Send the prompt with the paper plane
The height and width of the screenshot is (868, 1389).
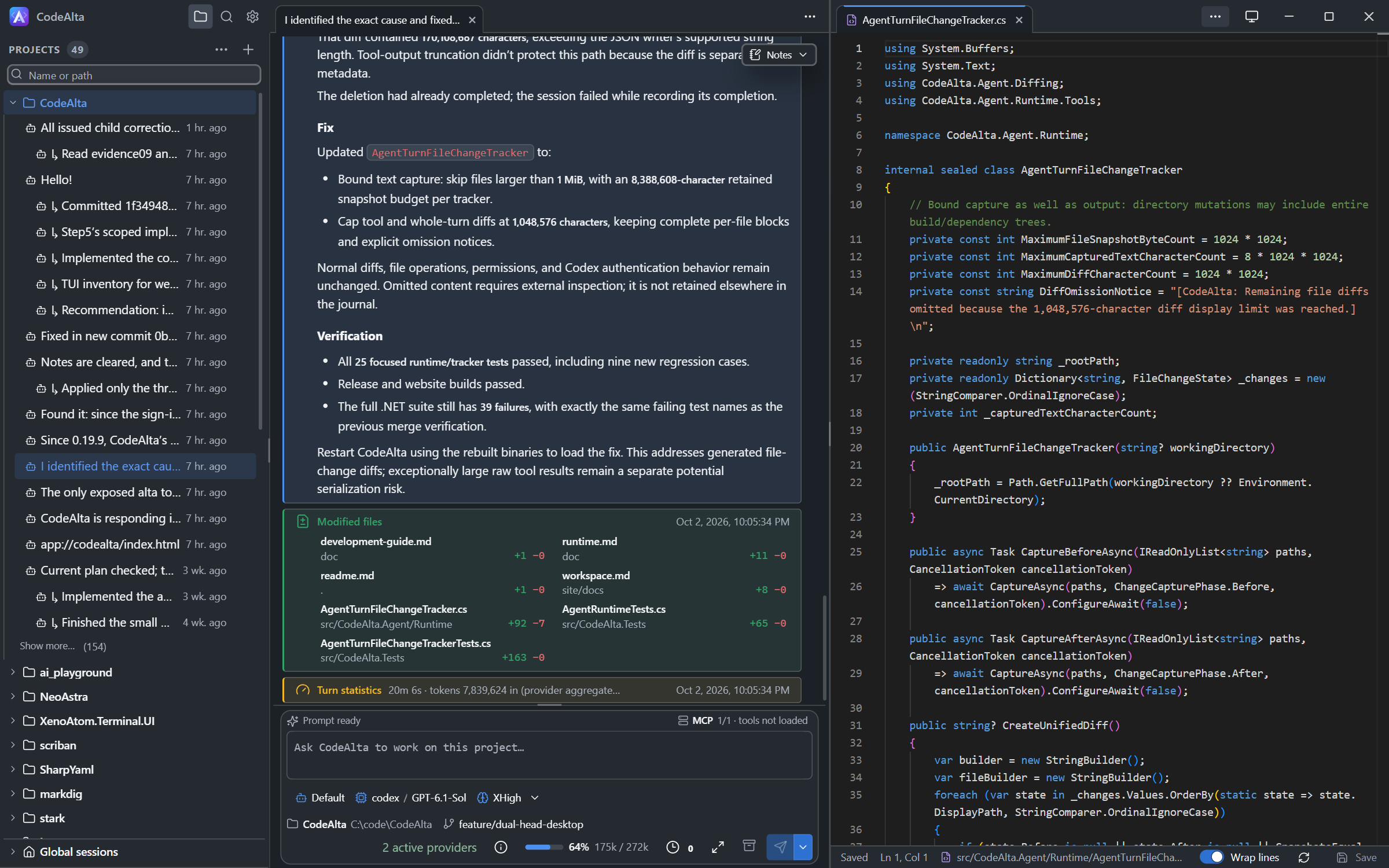tap(780, 847)
